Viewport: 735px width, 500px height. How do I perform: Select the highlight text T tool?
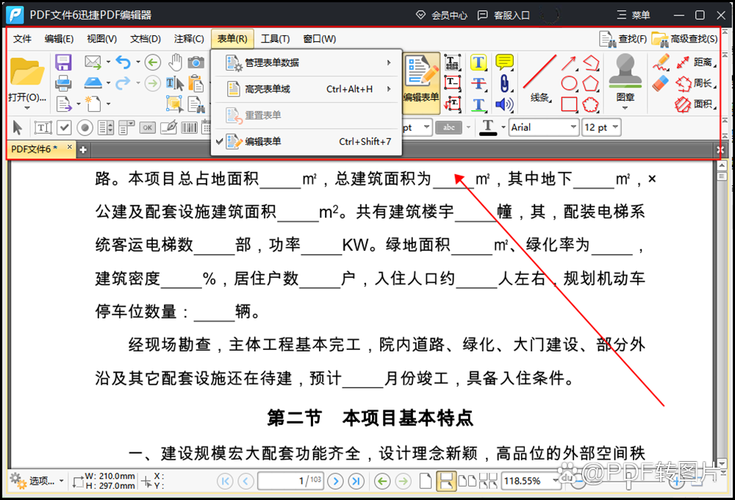pyautogui.click(x=478, y=62)
